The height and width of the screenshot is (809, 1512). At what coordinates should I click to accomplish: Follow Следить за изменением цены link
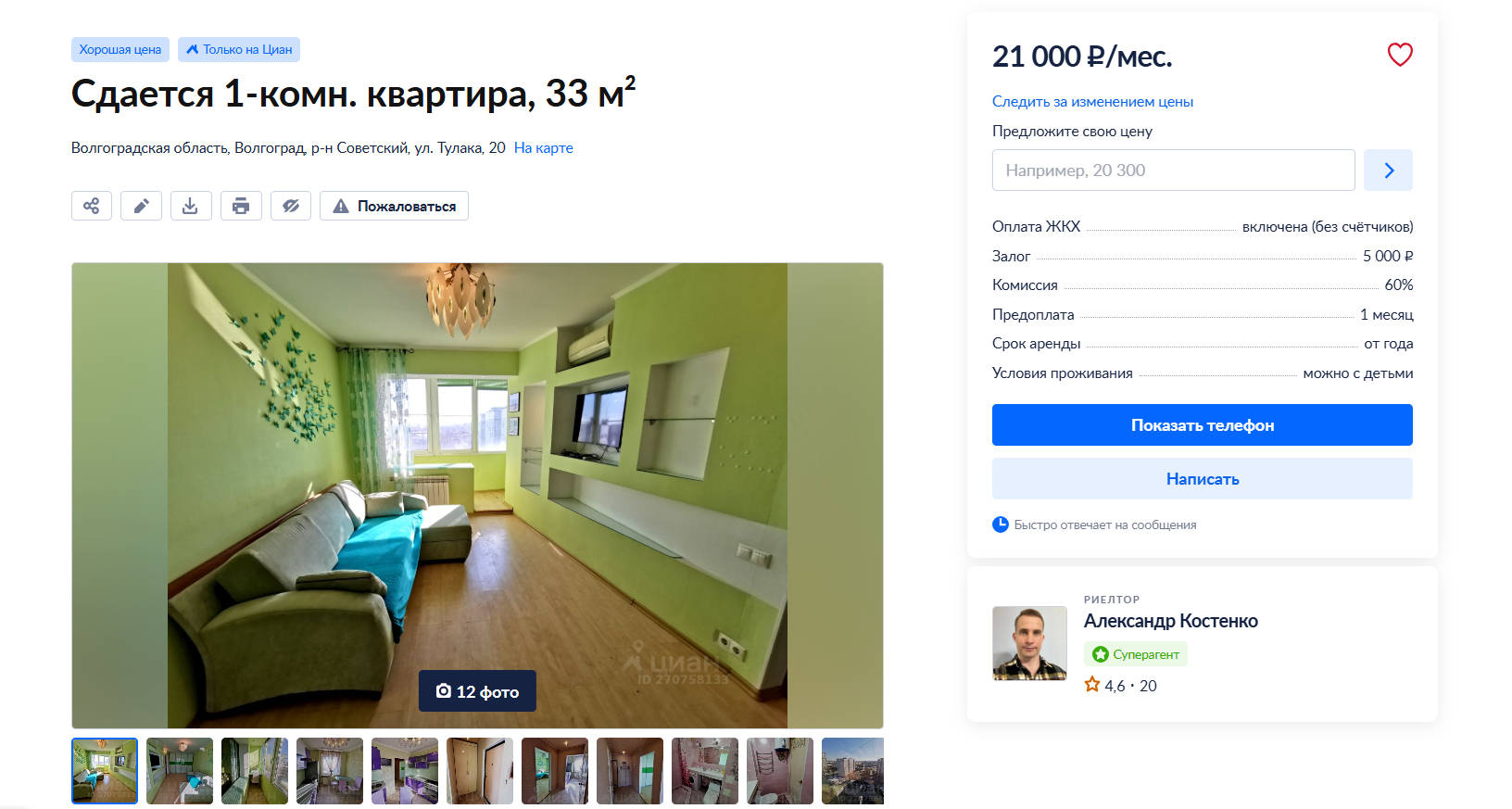1092,102
